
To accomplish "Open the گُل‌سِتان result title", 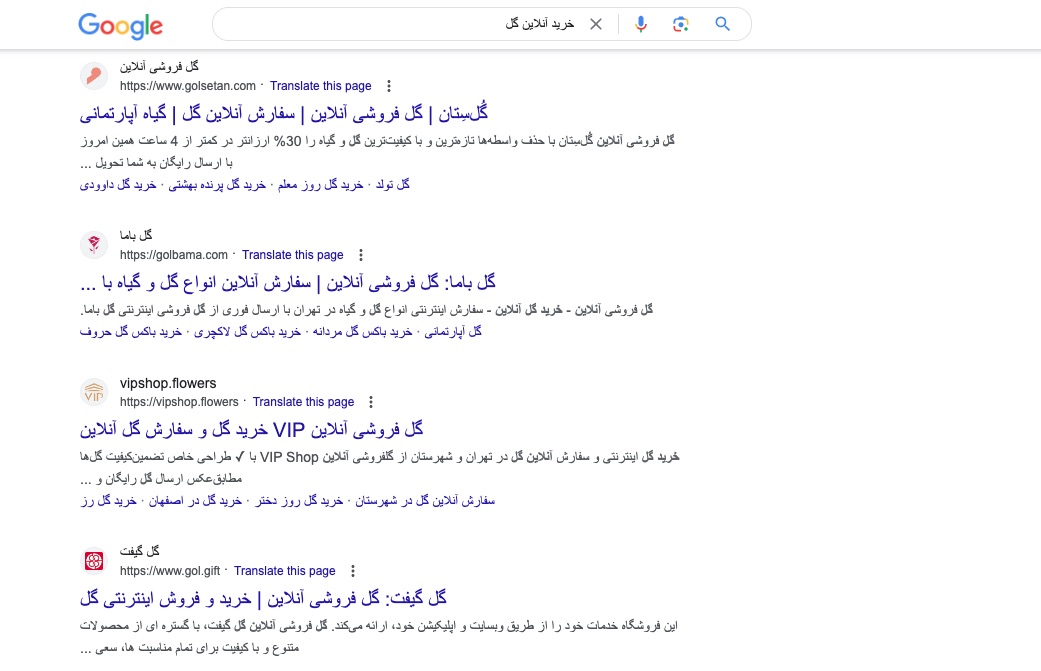I will [284, 113].
